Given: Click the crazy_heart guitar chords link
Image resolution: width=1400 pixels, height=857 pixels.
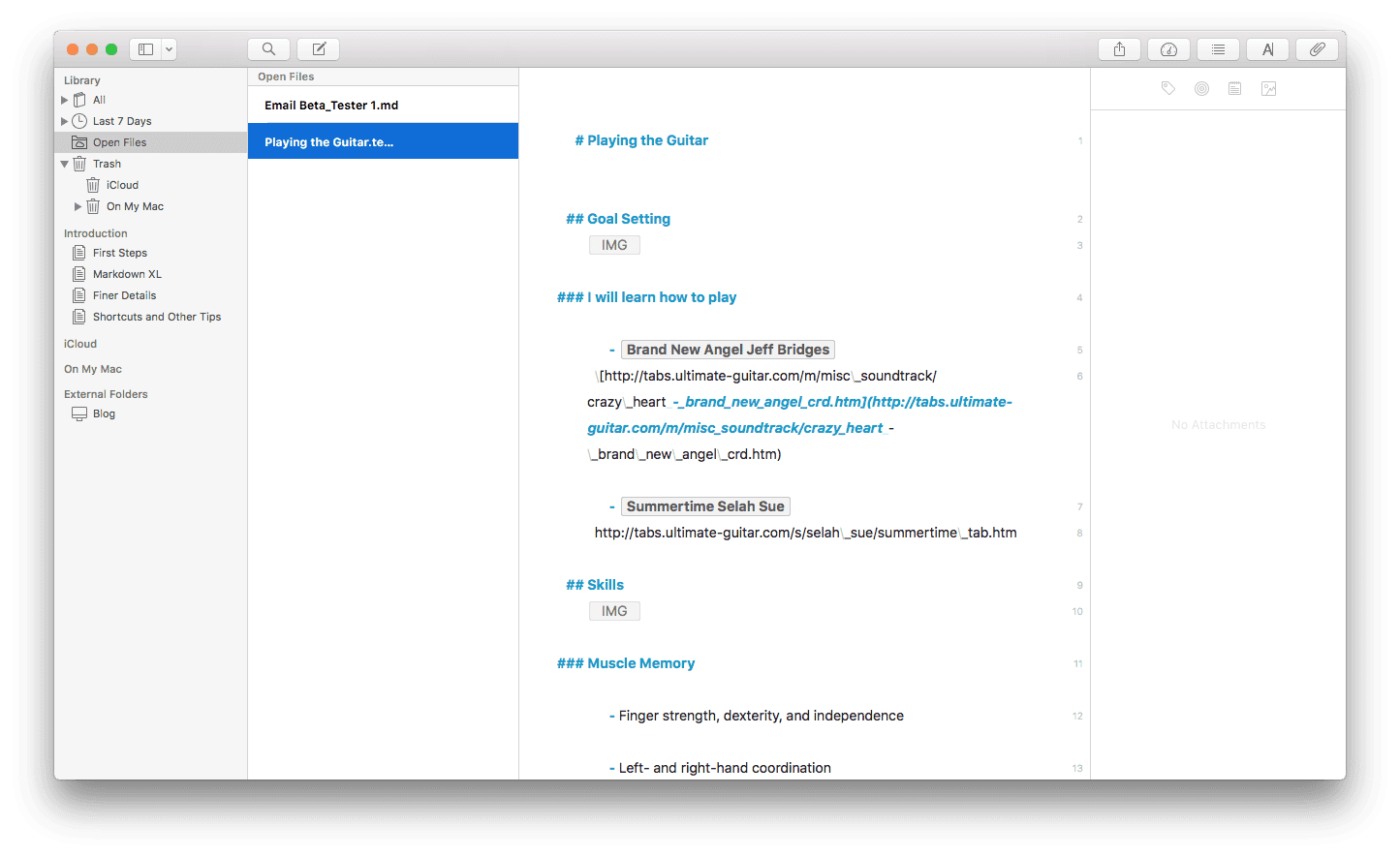Looking at the screenshot, I should (800, 414).
